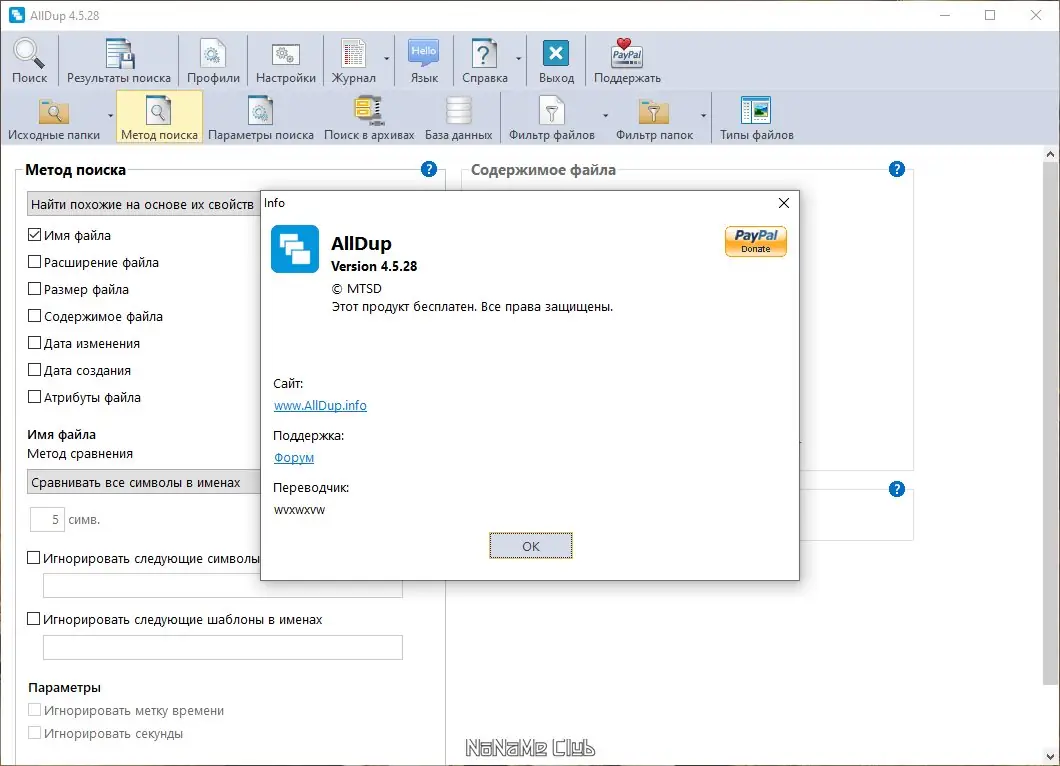This screenshot has width=1060, height=766.
Task: Click help icon beside Метод поиска heading
Action: pyautogui.click(x=429, y=169)
